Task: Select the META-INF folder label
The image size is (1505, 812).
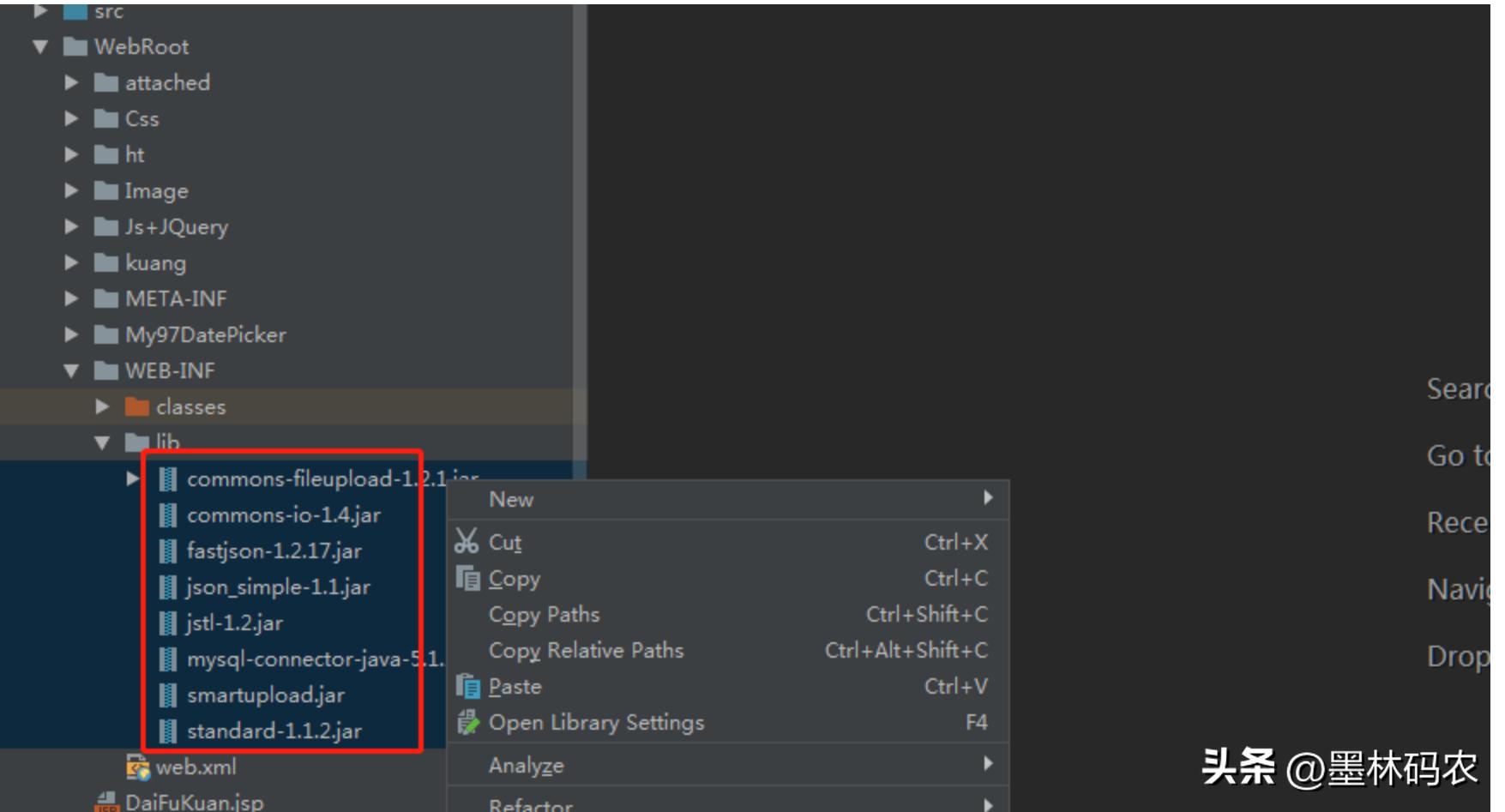Action: tap(176, 298)
